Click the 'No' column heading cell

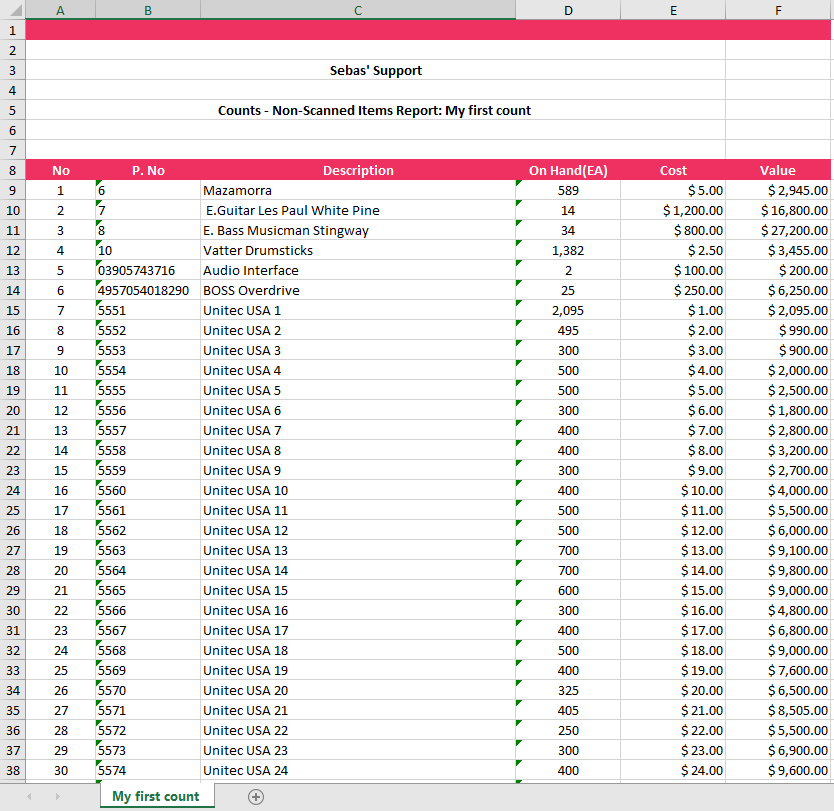(x=61, y=170)
